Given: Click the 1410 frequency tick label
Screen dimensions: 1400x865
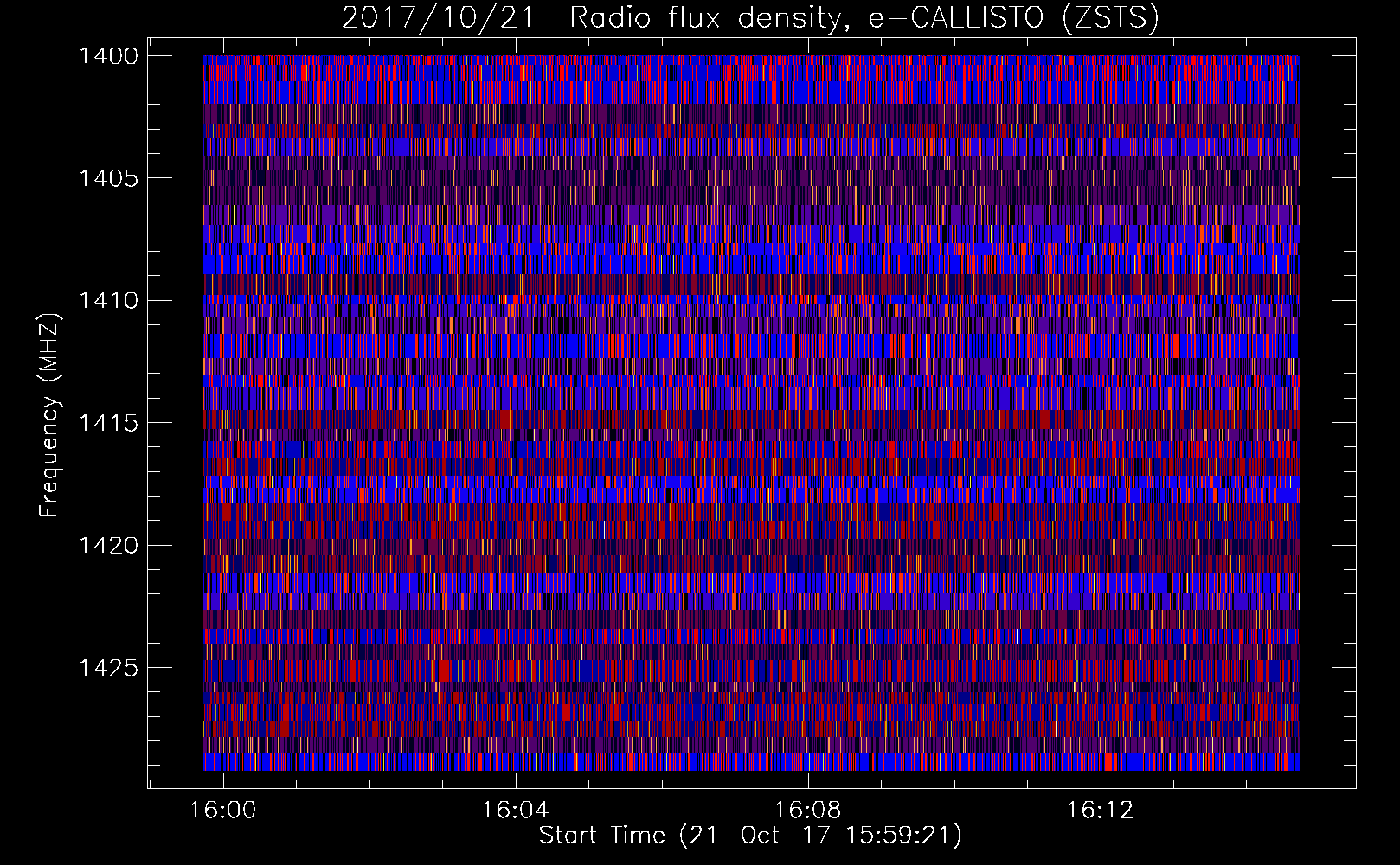Looking at the screenshot, I should coord(108,301).
